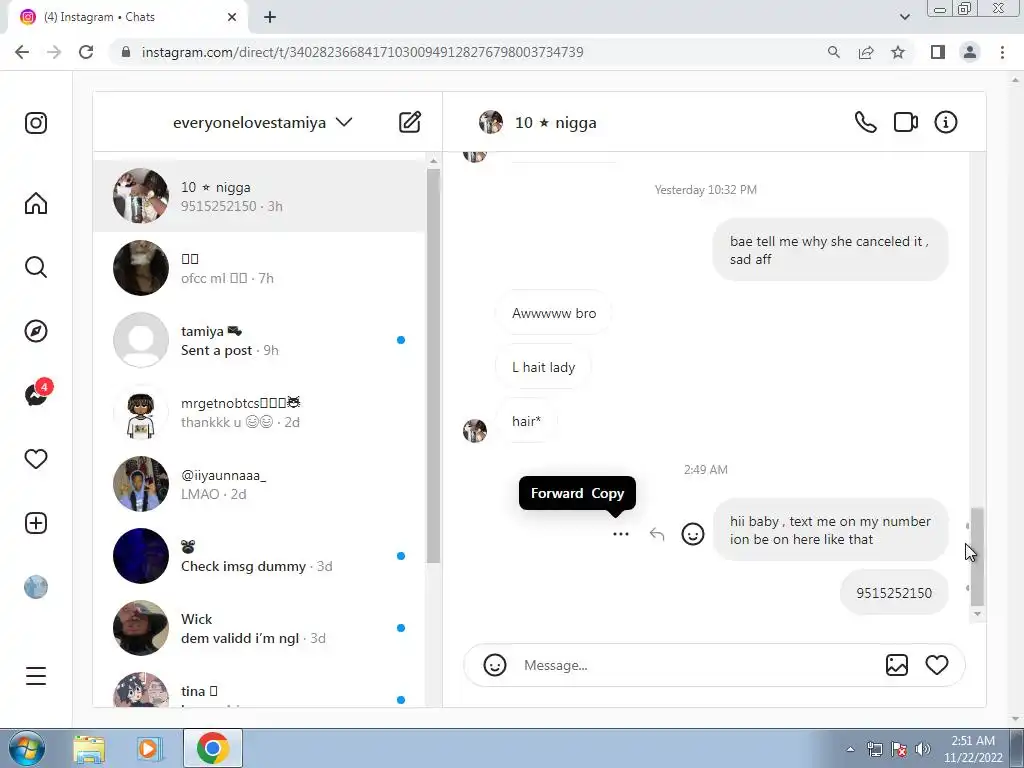The image size is (1024, 768).
Task: Open a new Chrome tab
Action: pyautogui.click(x=270, y=17)
